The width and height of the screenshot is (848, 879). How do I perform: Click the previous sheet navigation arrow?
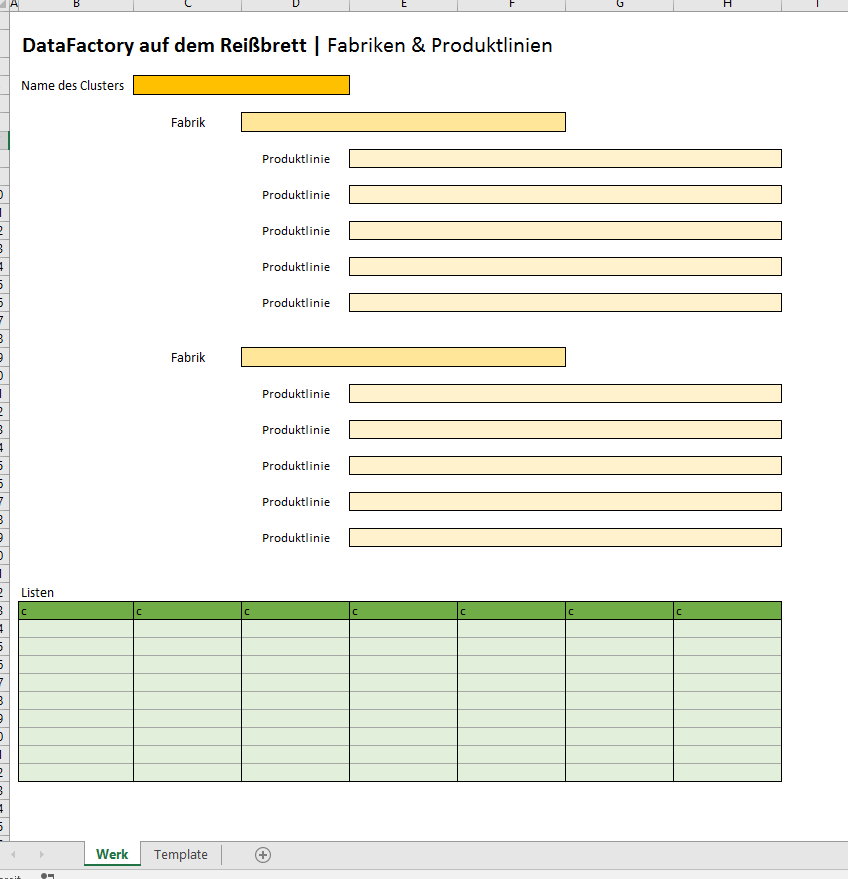14,854
